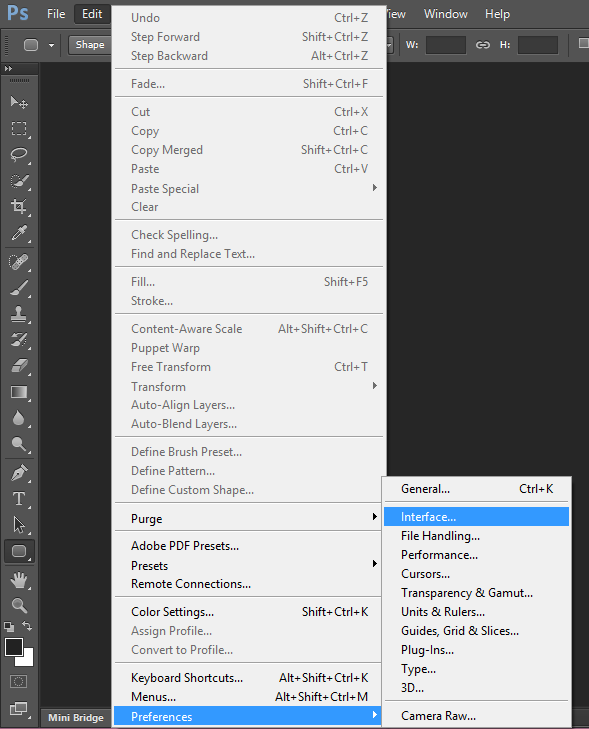Open Performance preferences
Screen dimensions: 589x729
(476, 555)
